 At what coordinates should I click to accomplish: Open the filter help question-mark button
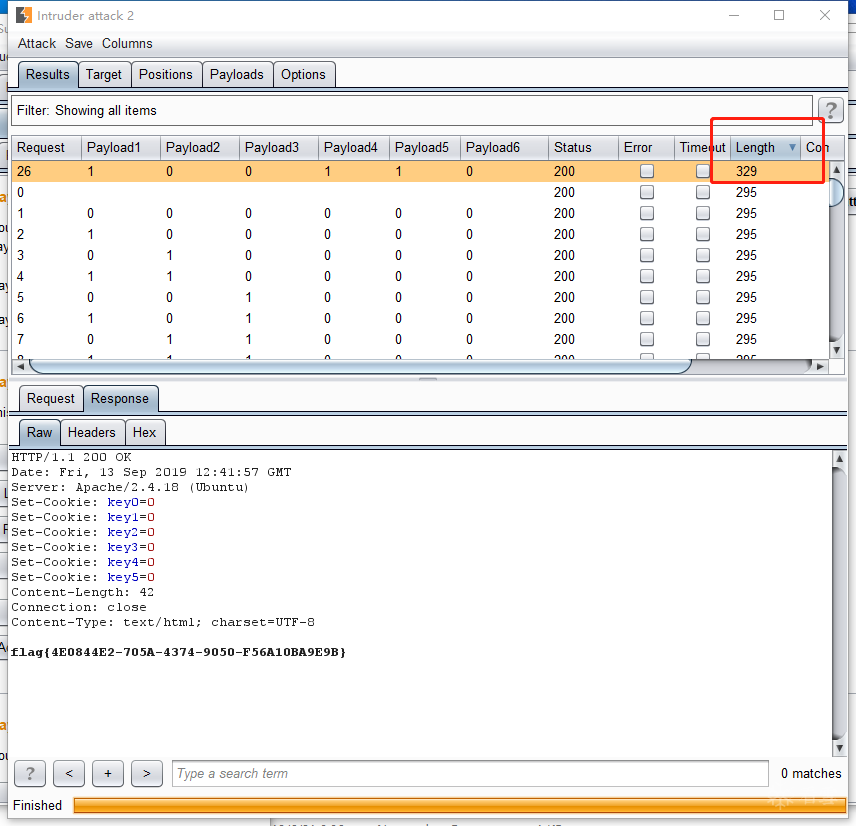click(830, 110)
